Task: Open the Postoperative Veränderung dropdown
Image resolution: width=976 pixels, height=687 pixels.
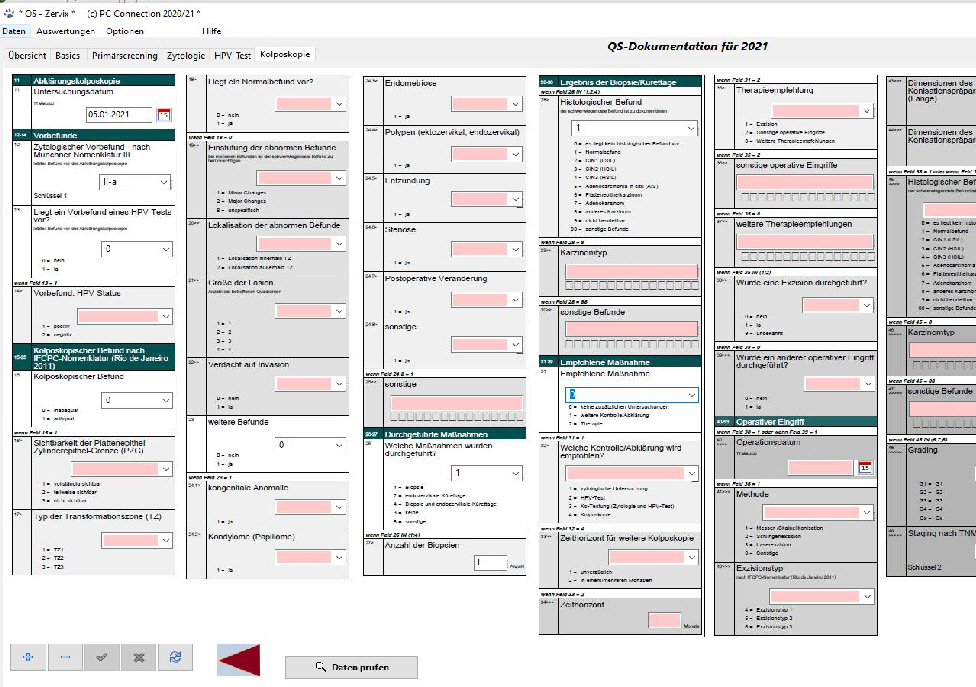Action: [486, 299]
